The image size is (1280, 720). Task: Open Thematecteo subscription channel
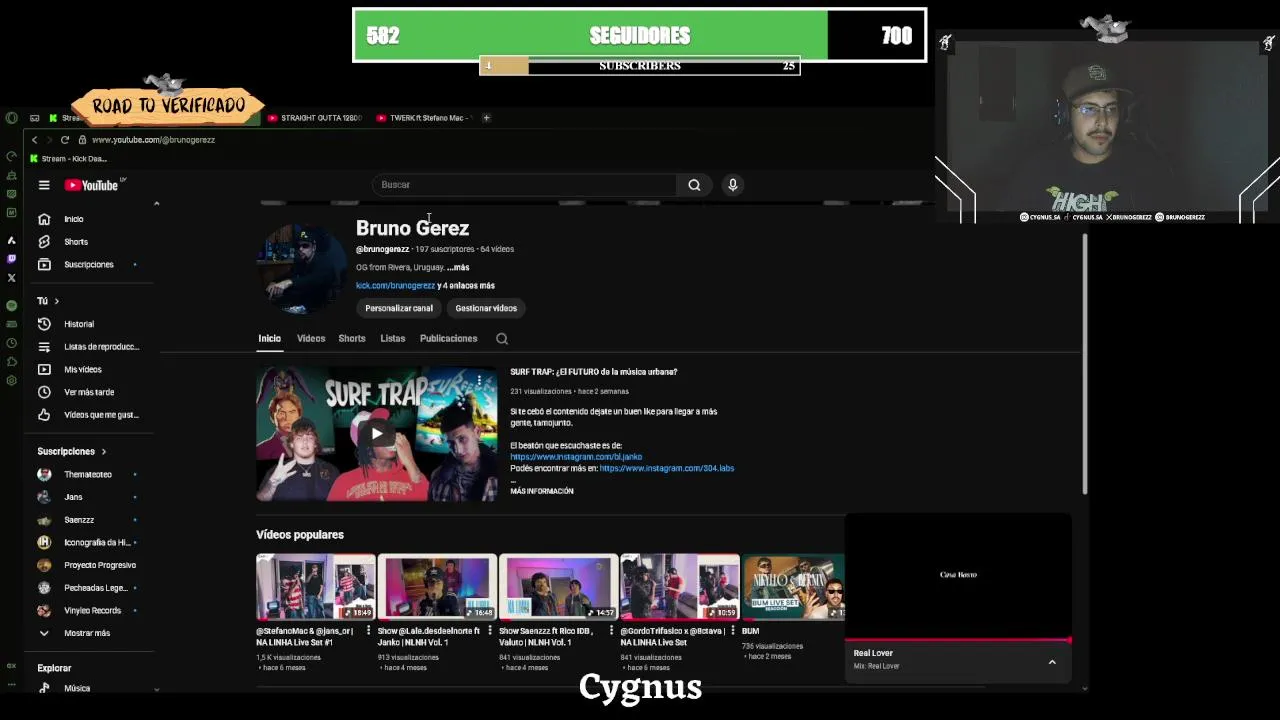click(x=90, y=475)
